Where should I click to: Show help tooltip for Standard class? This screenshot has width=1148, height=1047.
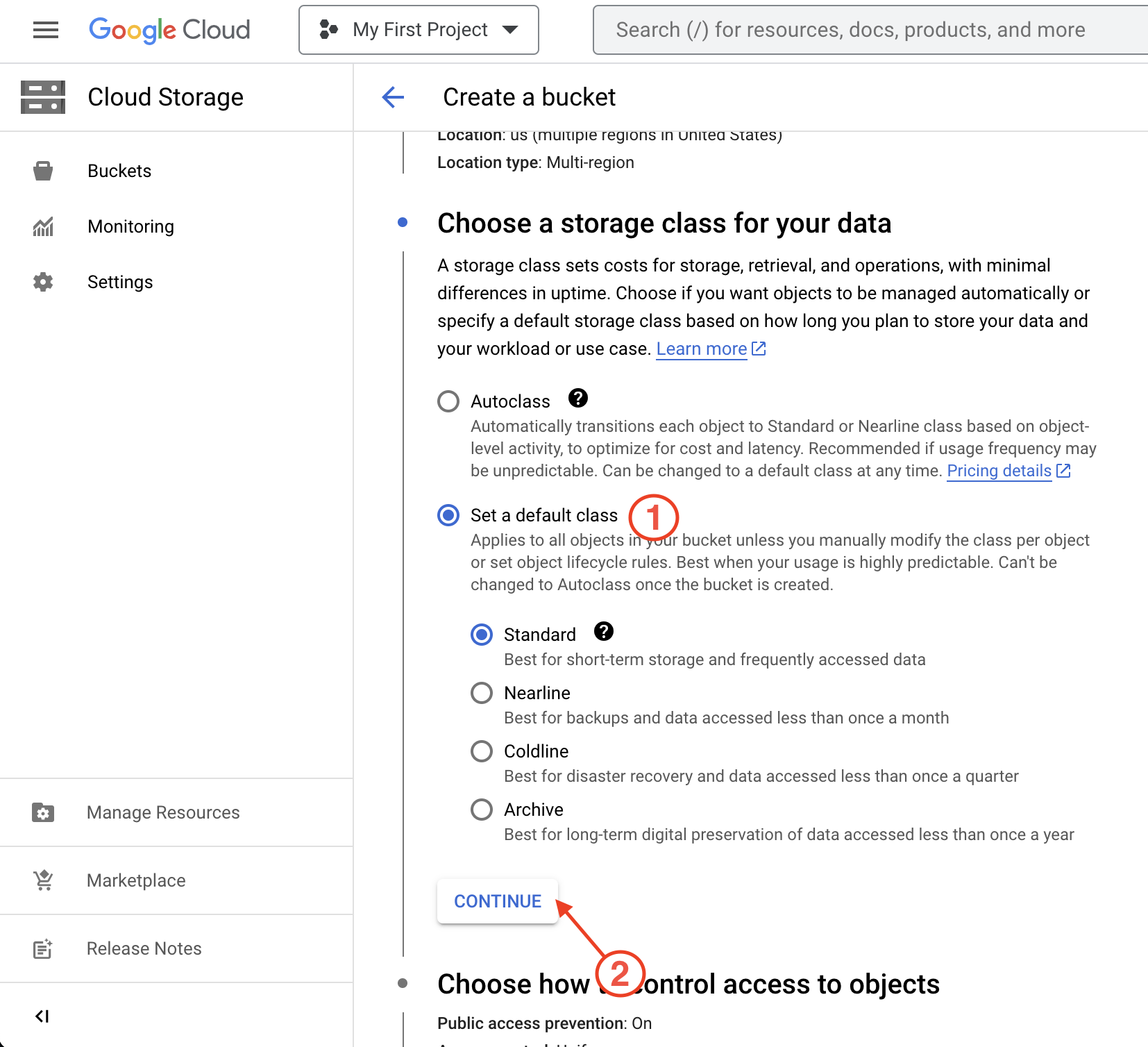[605, 631]
